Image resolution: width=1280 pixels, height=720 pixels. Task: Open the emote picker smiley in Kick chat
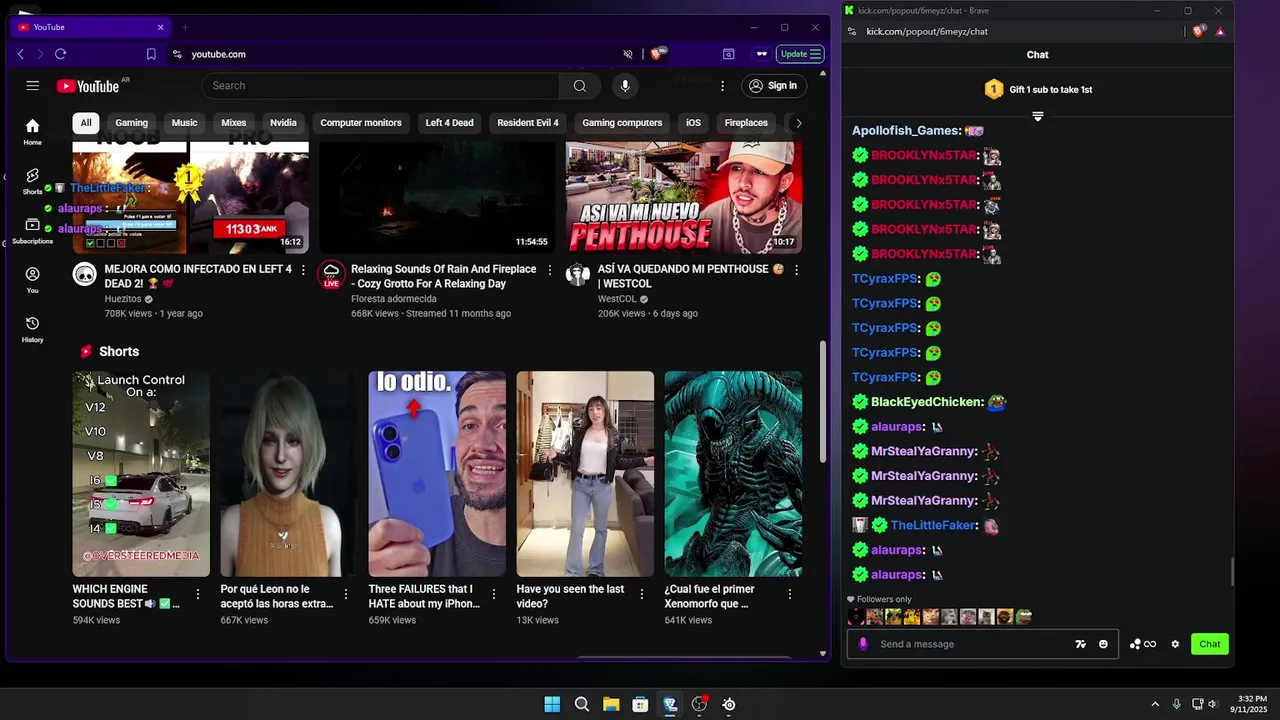point(1103,644)
